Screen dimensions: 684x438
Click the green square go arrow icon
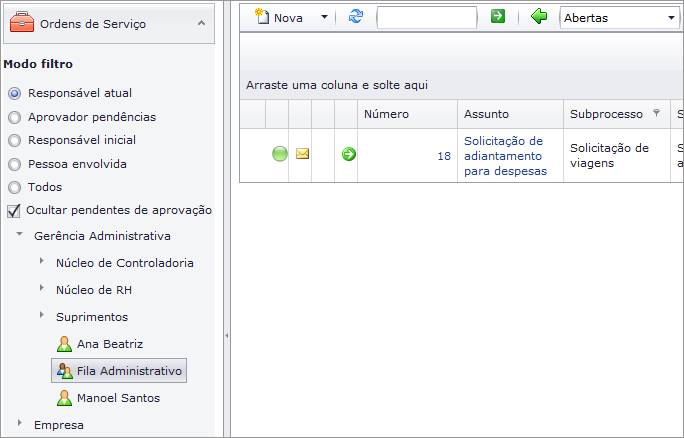point(498,16)
